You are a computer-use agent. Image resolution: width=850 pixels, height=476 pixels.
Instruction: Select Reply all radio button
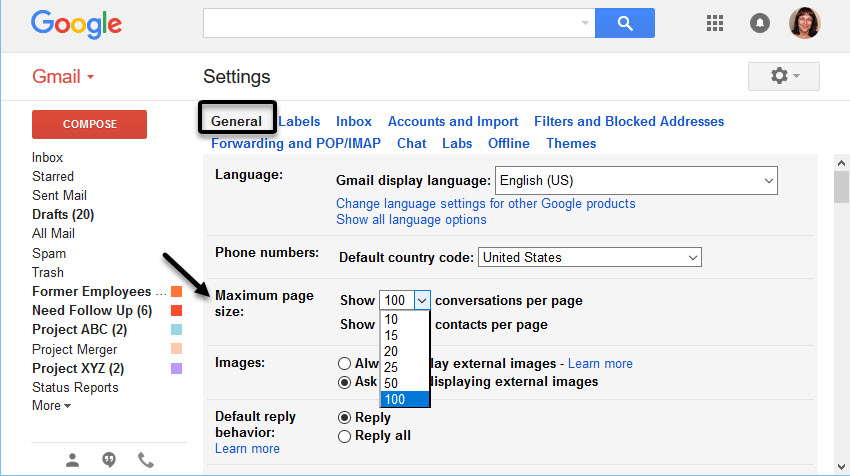[x=344, y=436]
